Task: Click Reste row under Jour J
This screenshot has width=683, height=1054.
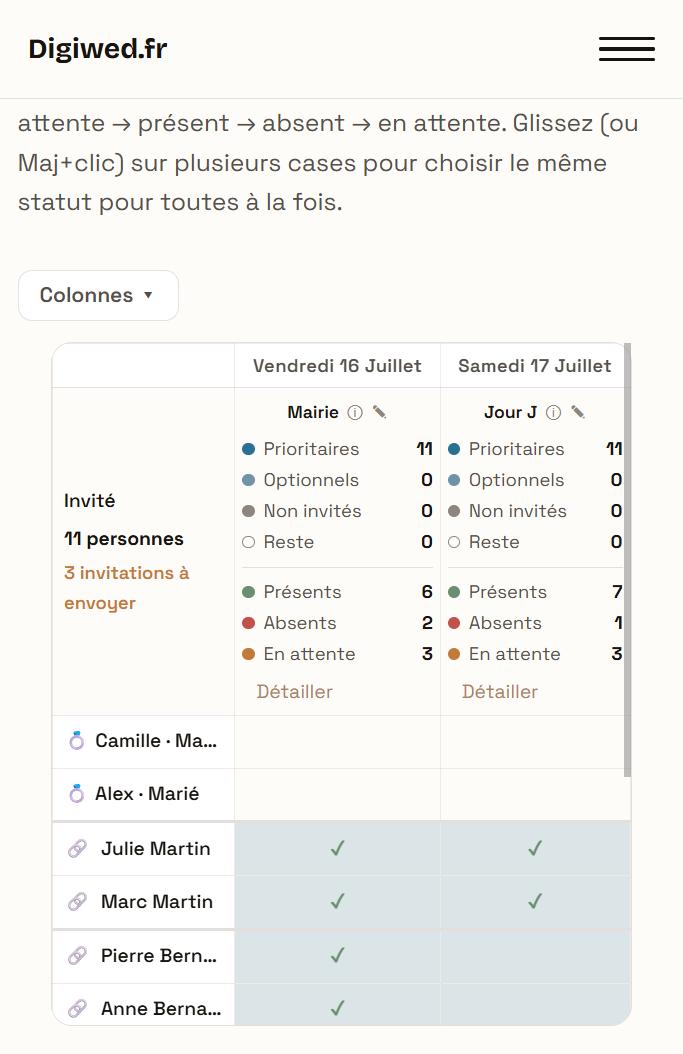Action: pos(535,542)
